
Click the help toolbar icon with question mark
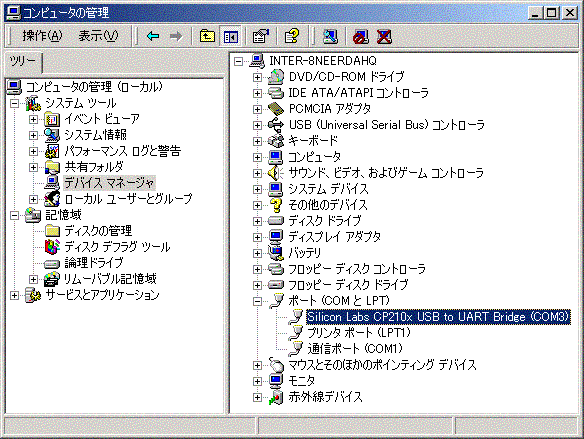coord(292,36)
